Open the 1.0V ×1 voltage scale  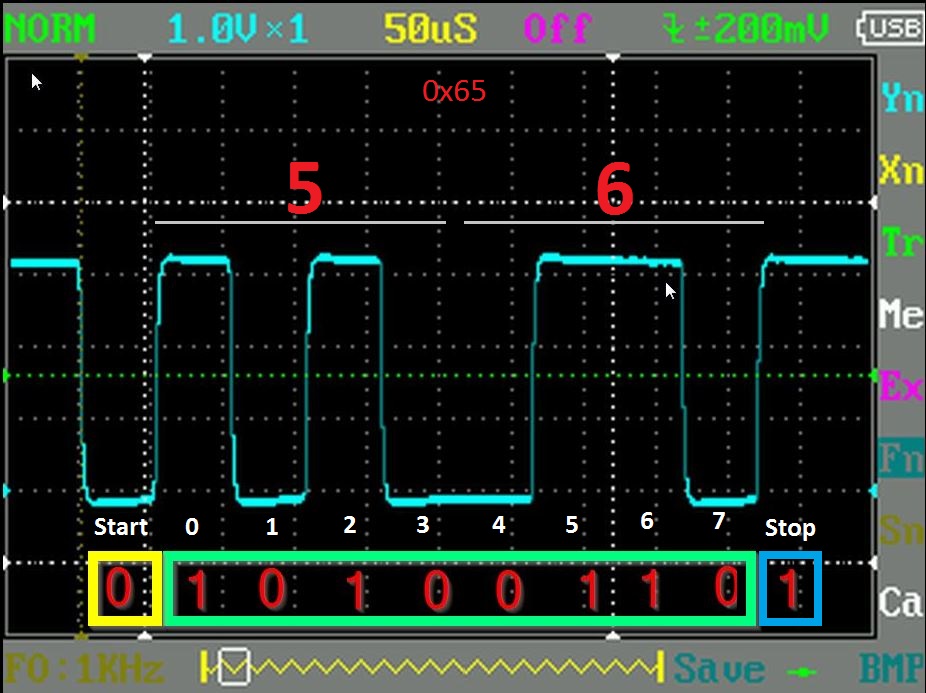coord(238,29)
